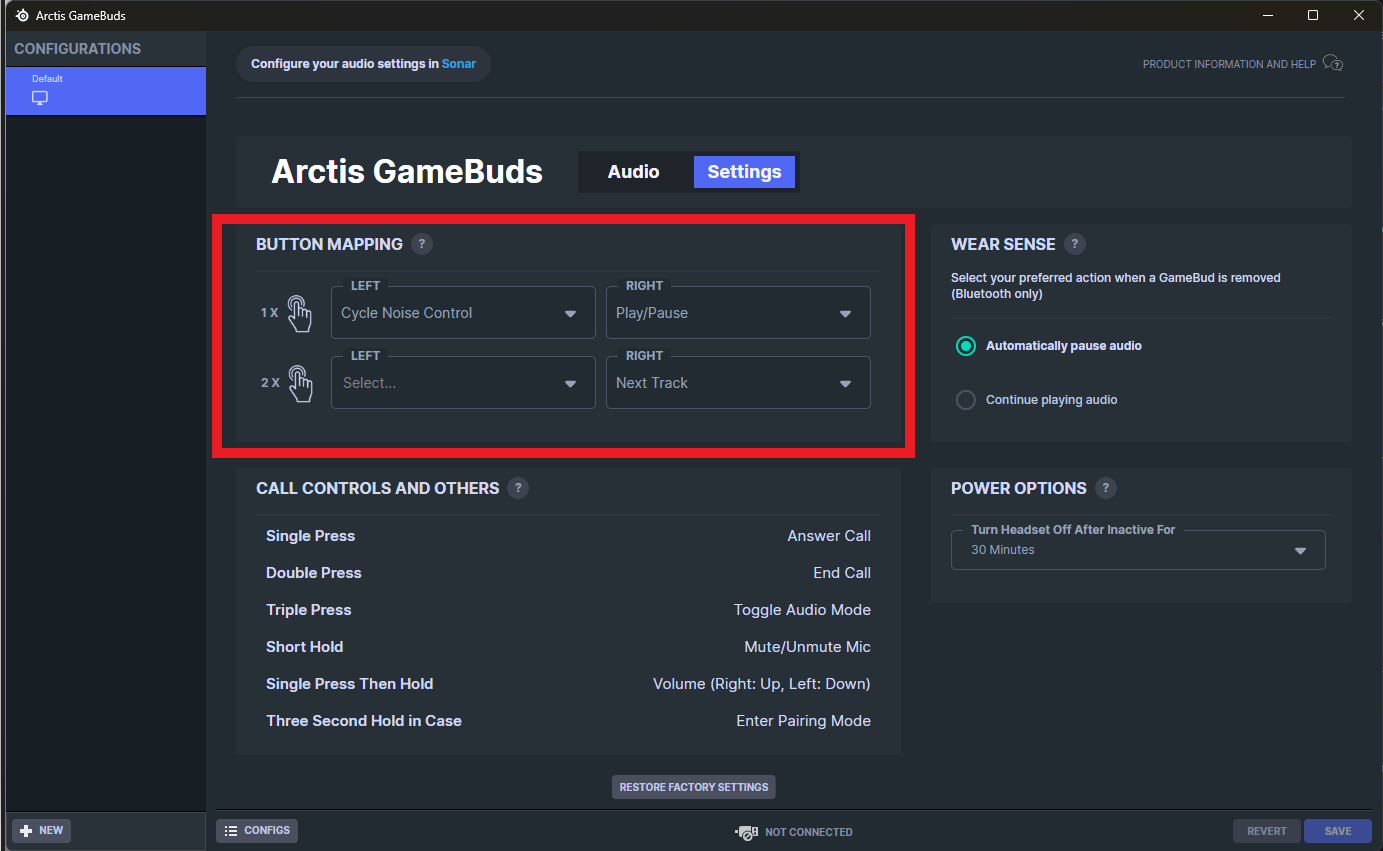
Task: Open 1X Right Play/Pause dropdown
Action: point(738,313)
